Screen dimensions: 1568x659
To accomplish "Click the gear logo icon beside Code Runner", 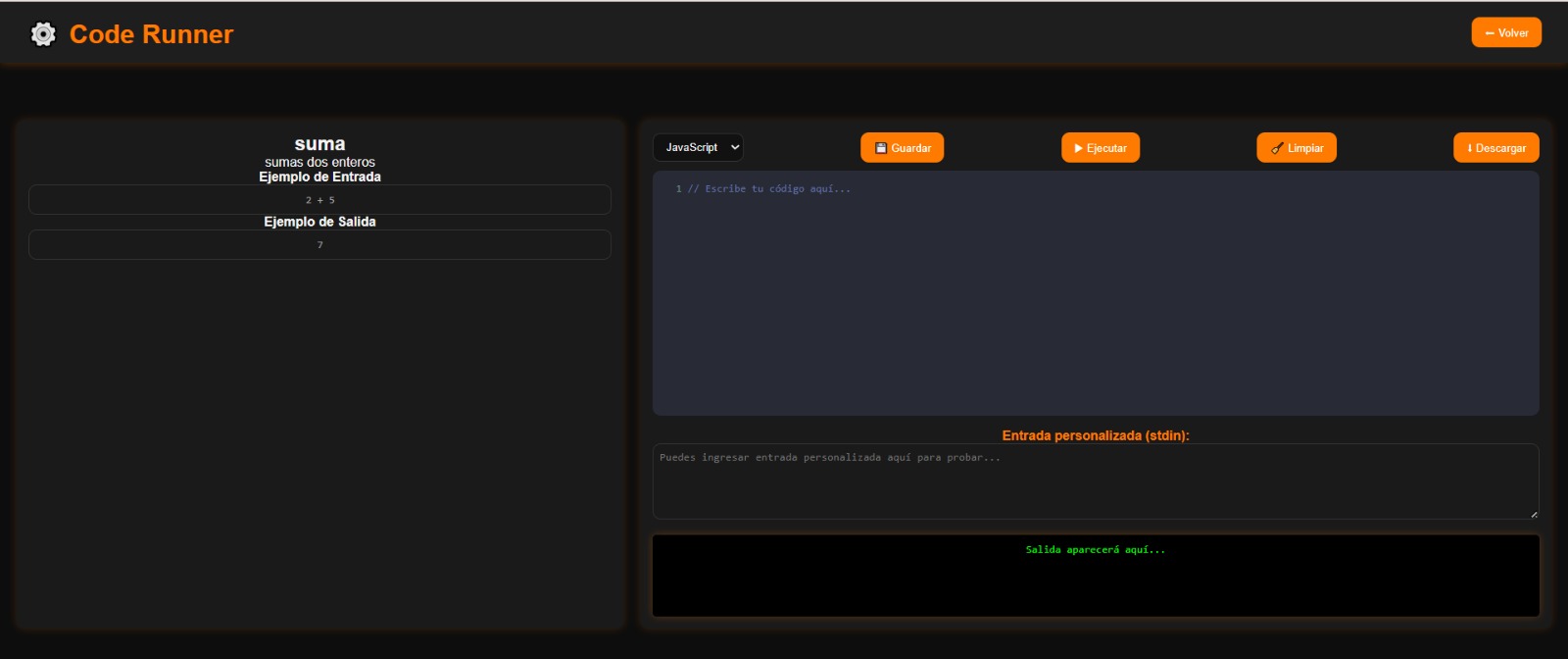I will tap(43, 34).
